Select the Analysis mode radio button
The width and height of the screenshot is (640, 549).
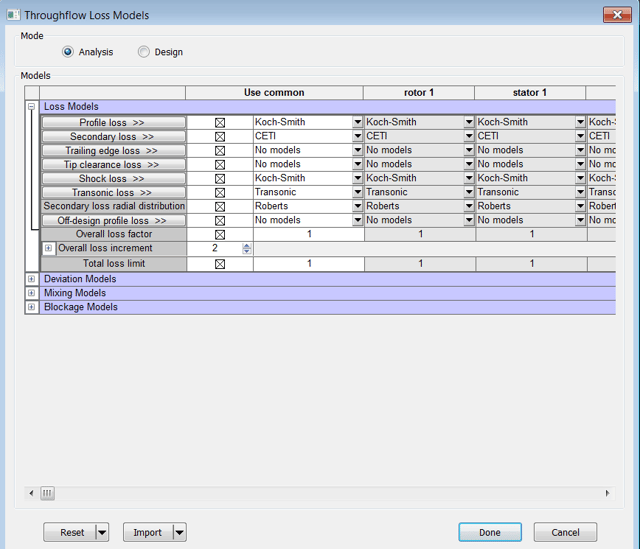[x=68, y=52]
